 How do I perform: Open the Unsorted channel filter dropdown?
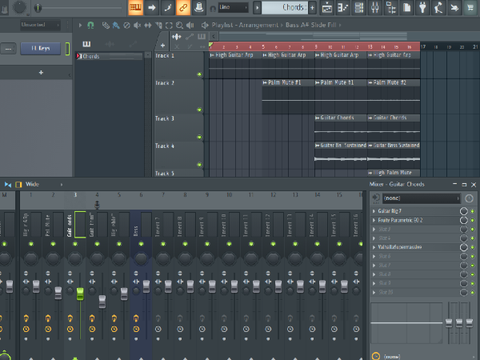coord(40,25)
